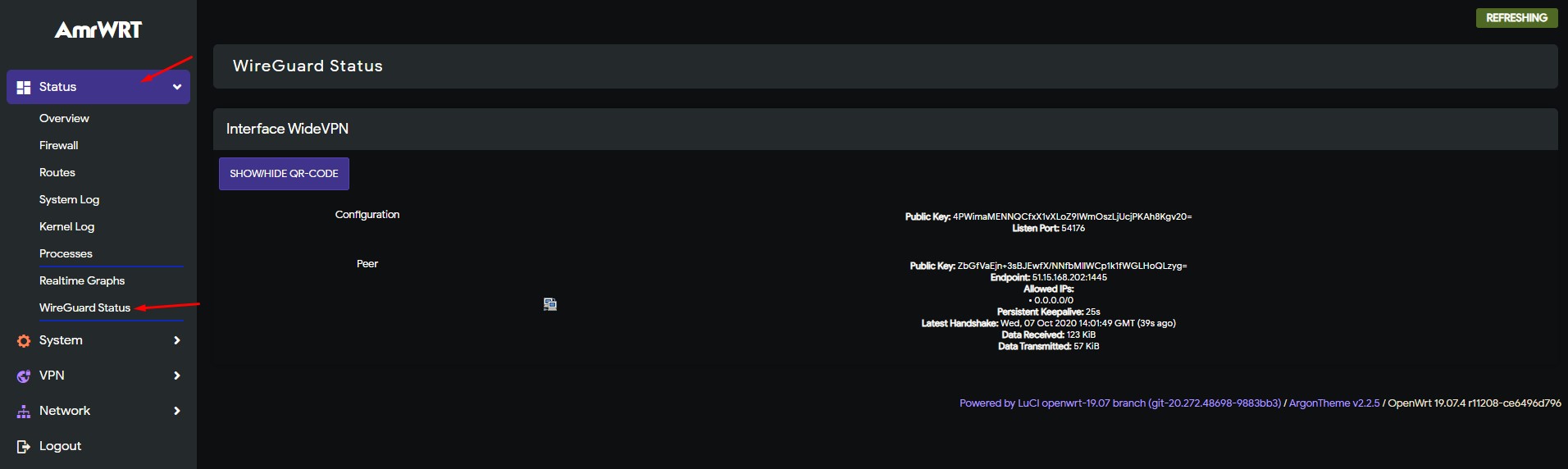Open the System Log
This screenshot has height=469, width=1568.
(x=69, y=199)
